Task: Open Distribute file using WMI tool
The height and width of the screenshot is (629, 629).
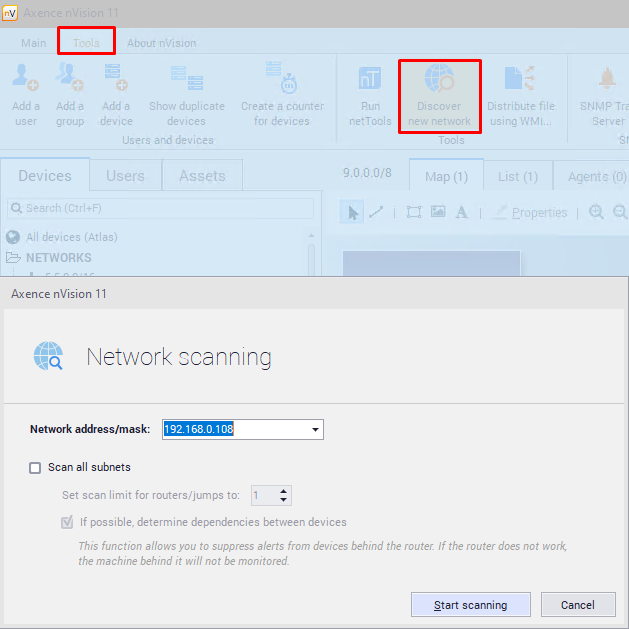Action: coord(520,80)
